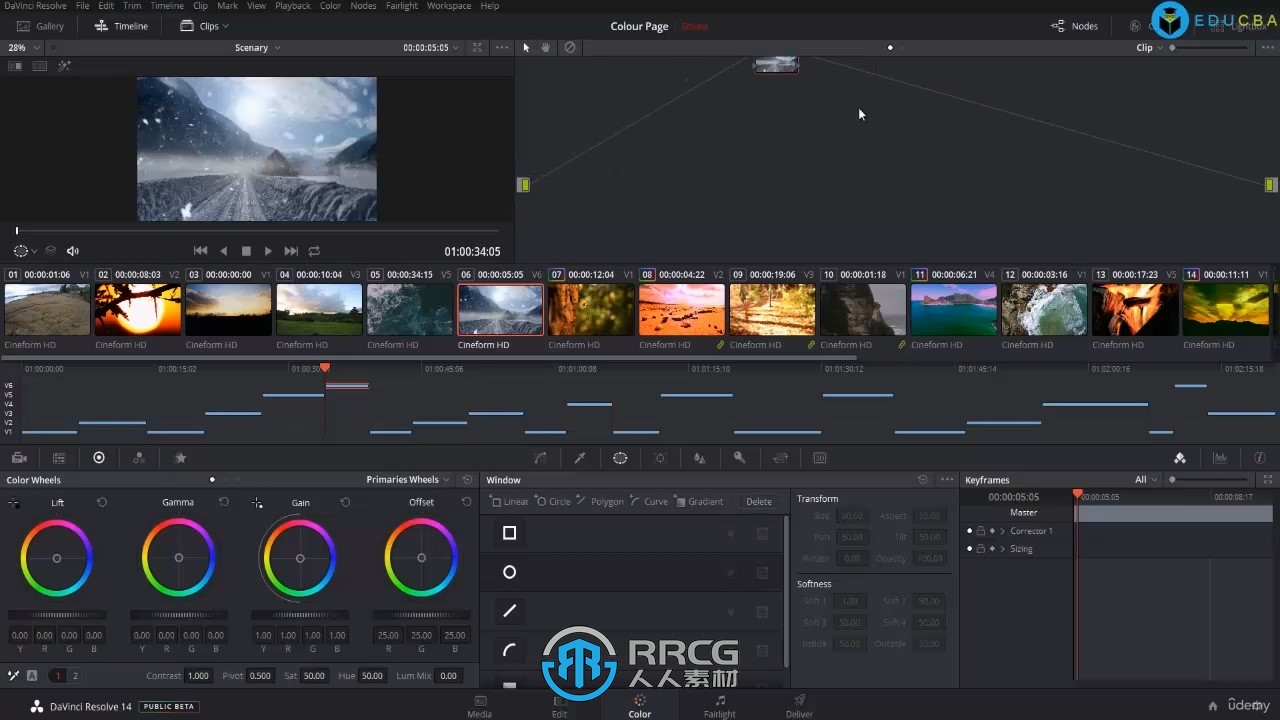Image resolution: width=1280 pixels, height=720 pixels.
Task: Open the Power Window palette icon
Action: (620, 458)
